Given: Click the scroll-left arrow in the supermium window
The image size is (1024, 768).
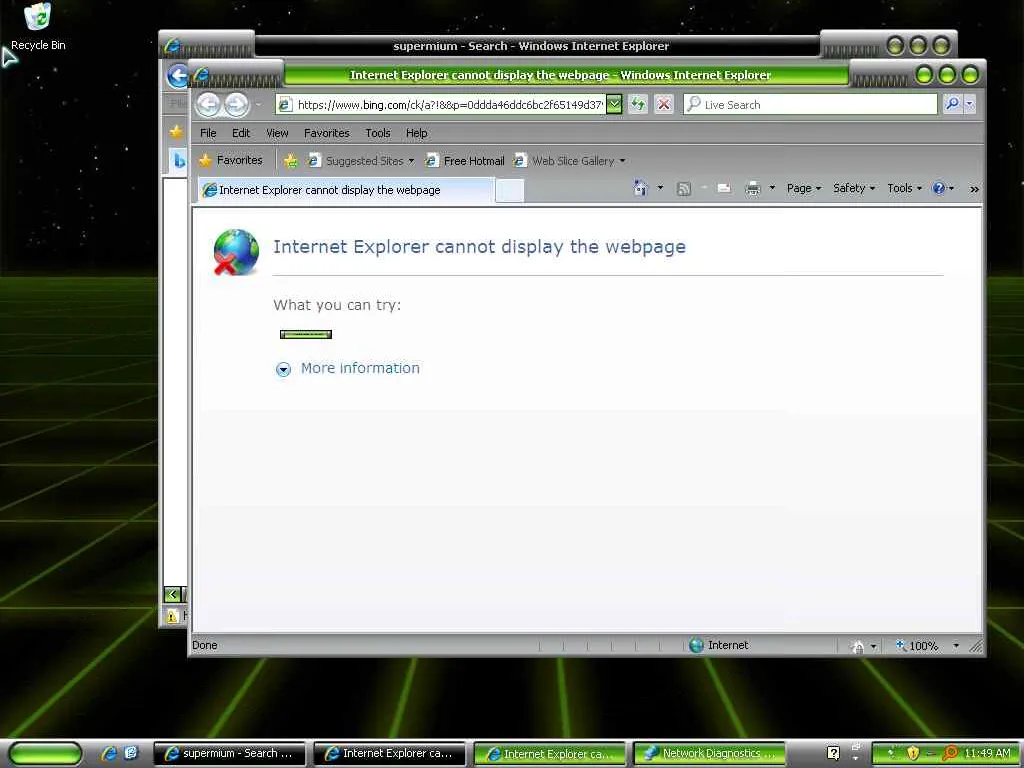Looking at the screenshot, I should coord(172,594).
